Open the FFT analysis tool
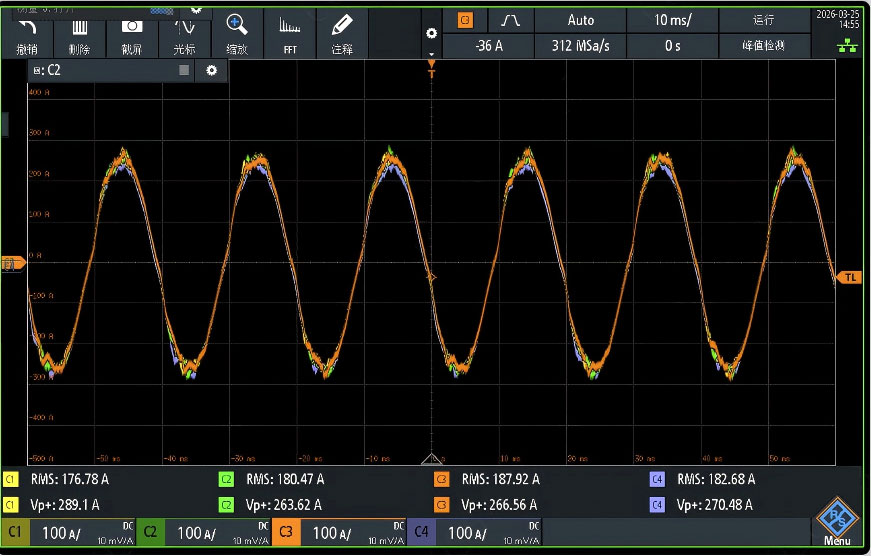871x556 pixels. (x=289, y=34)
